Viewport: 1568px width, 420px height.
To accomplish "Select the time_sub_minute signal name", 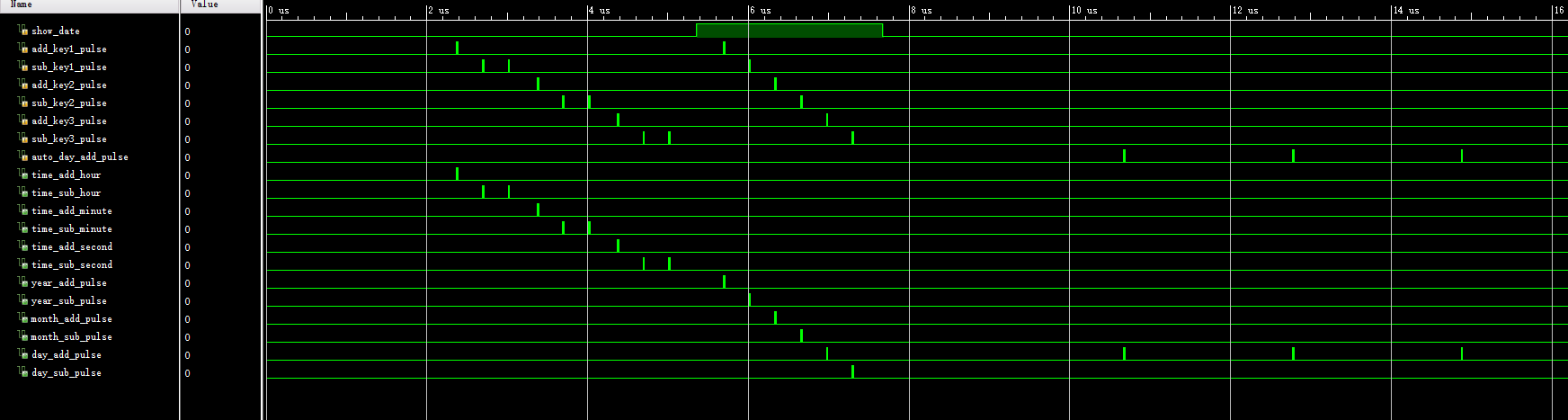I will pyautogui.click(x=72, y=228).
